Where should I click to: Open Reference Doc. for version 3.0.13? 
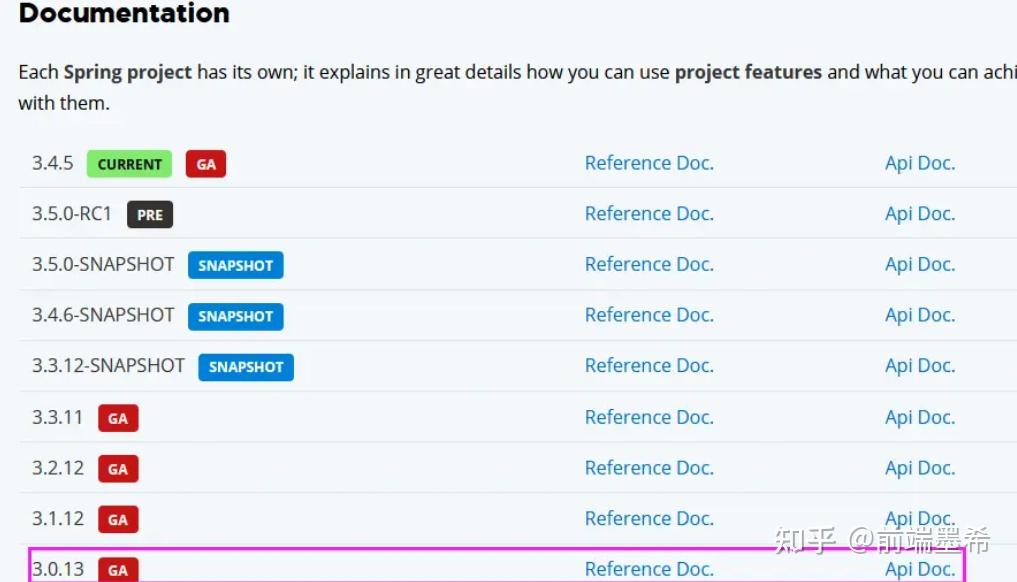649,569
